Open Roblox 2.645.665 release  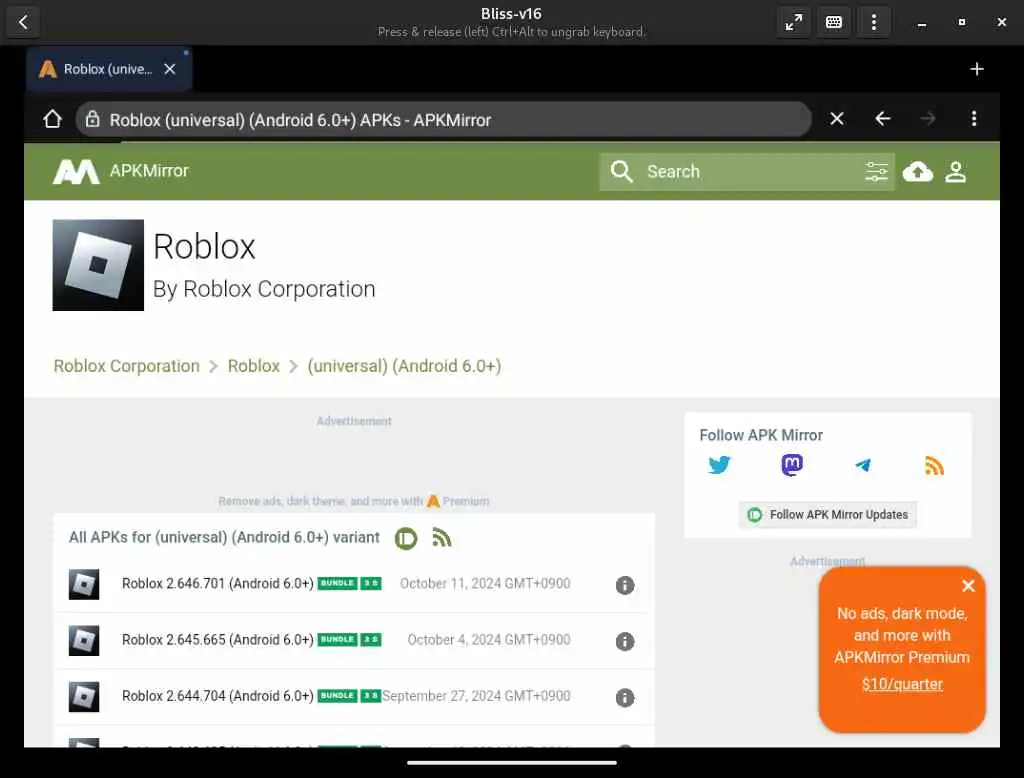point(217,640)
